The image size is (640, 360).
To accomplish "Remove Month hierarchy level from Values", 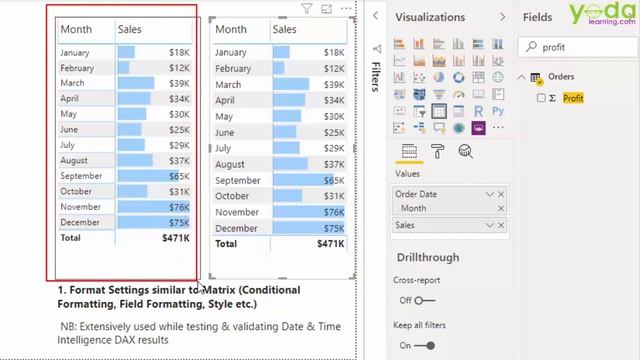I will [501, 209].
